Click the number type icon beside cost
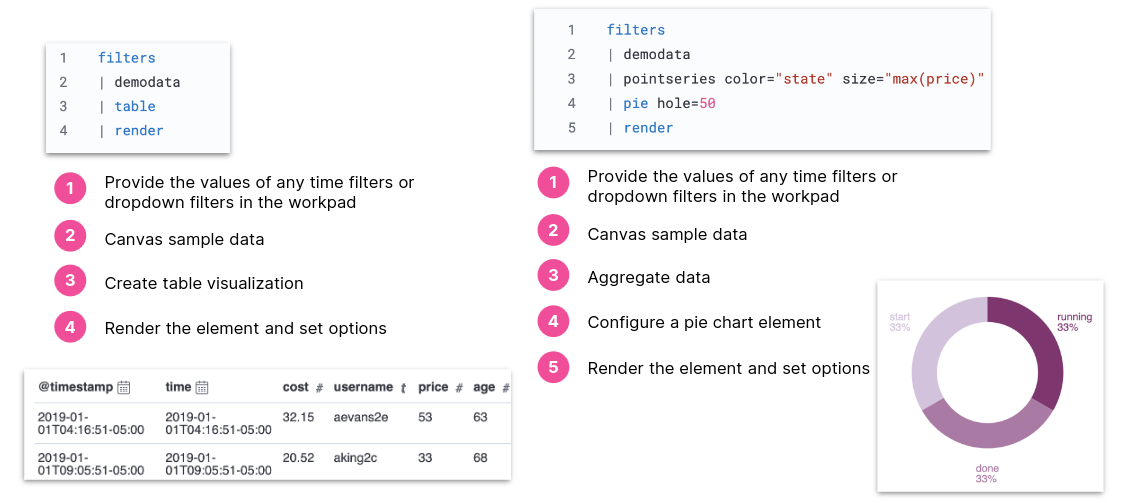Screen dimensions: 1123x503 point(319,388)
